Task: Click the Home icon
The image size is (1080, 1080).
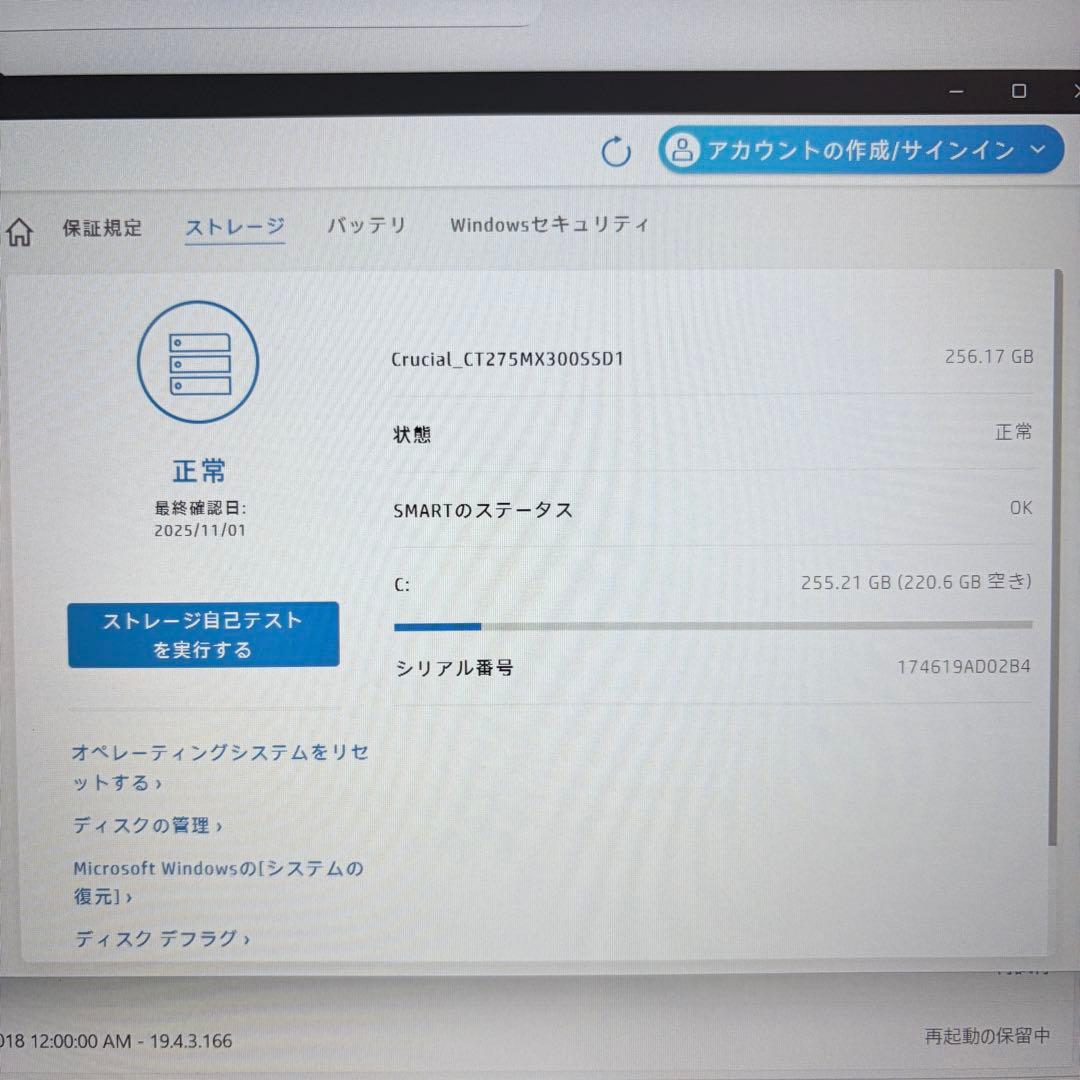Action: click(x=19, y=229)
